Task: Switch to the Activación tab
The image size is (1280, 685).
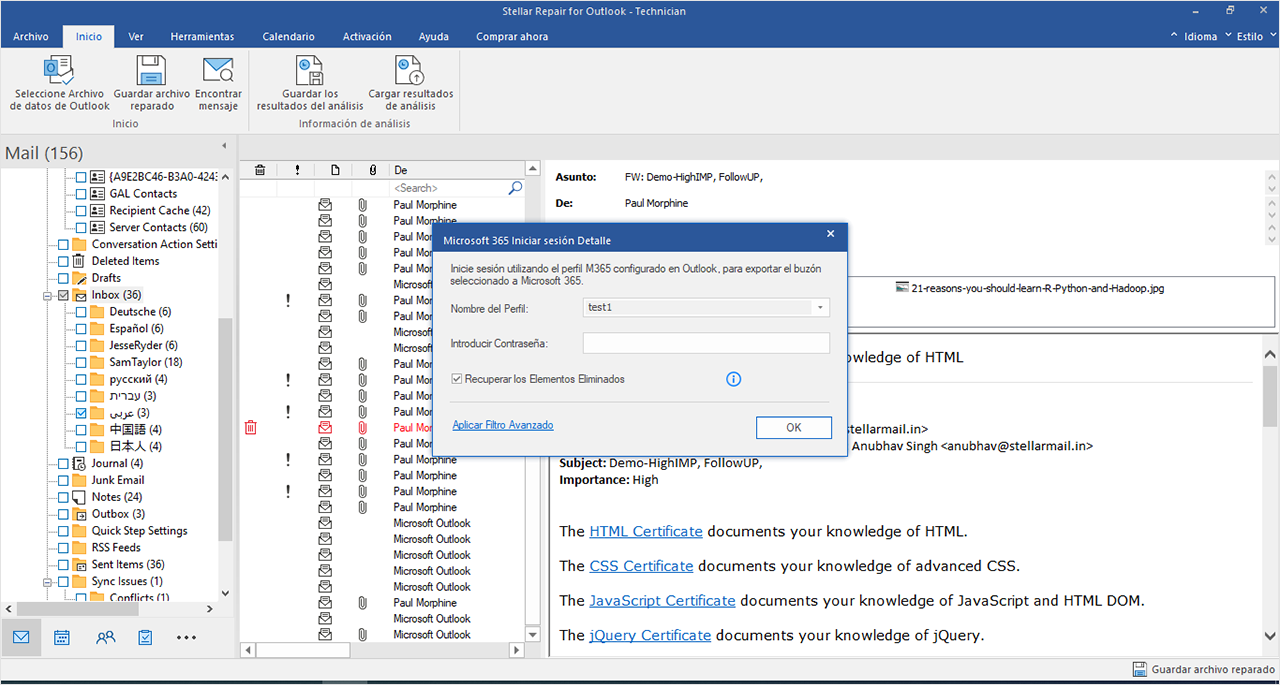Action: (x=367, y=37)
